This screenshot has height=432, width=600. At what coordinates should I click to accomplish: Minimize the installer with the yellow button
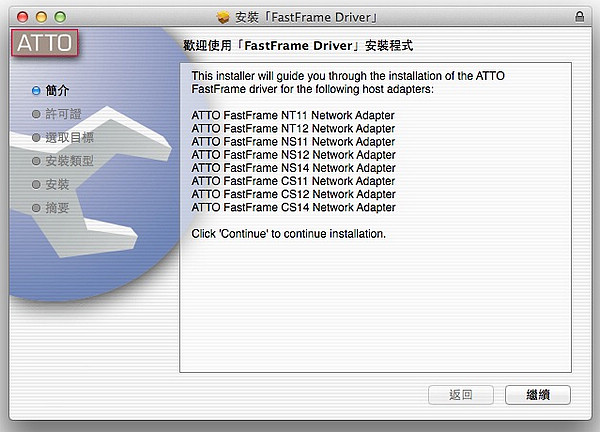click(x=41, y=17)
